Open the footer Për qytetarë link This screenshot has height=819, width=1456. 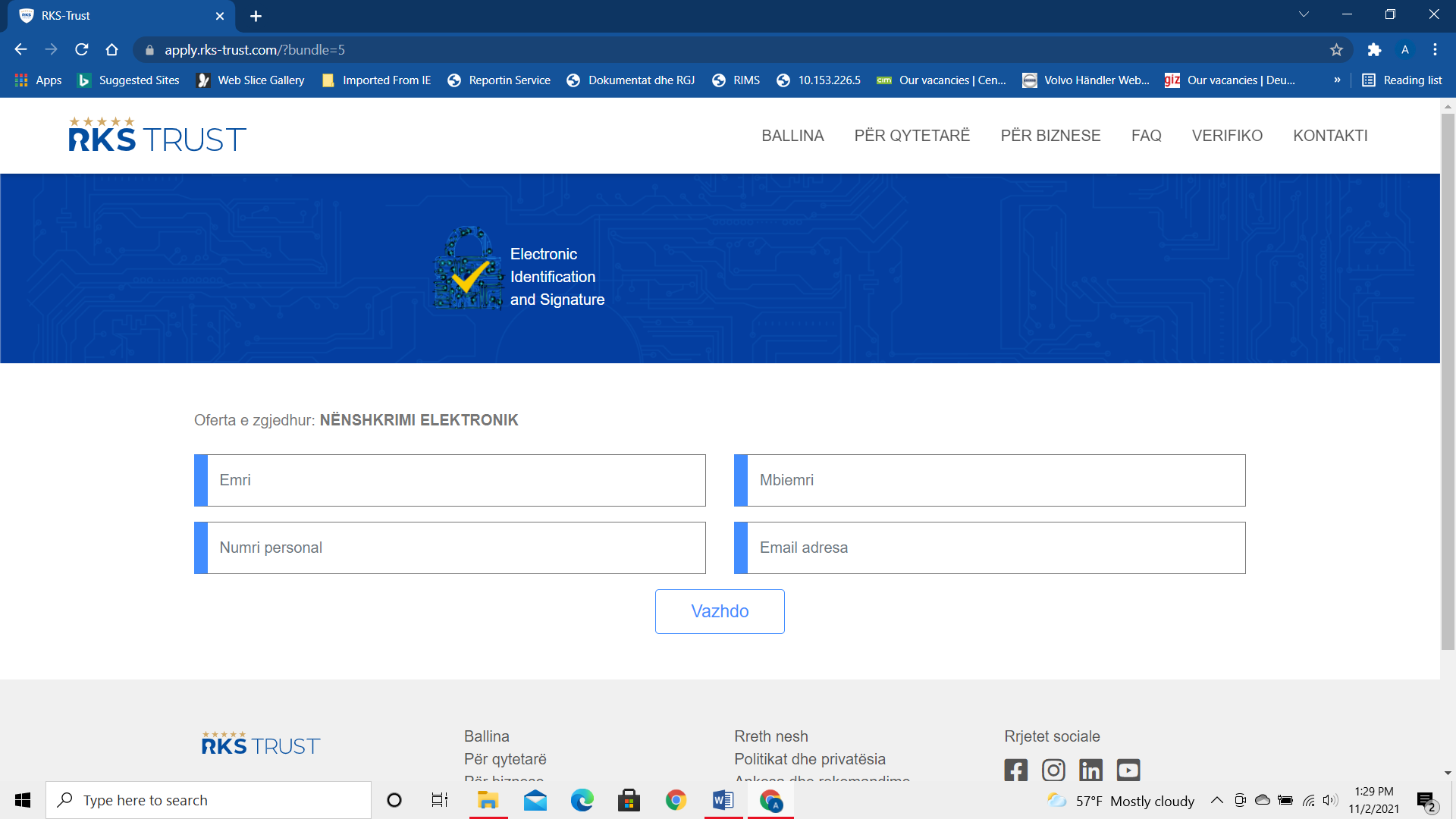[505, 759]
